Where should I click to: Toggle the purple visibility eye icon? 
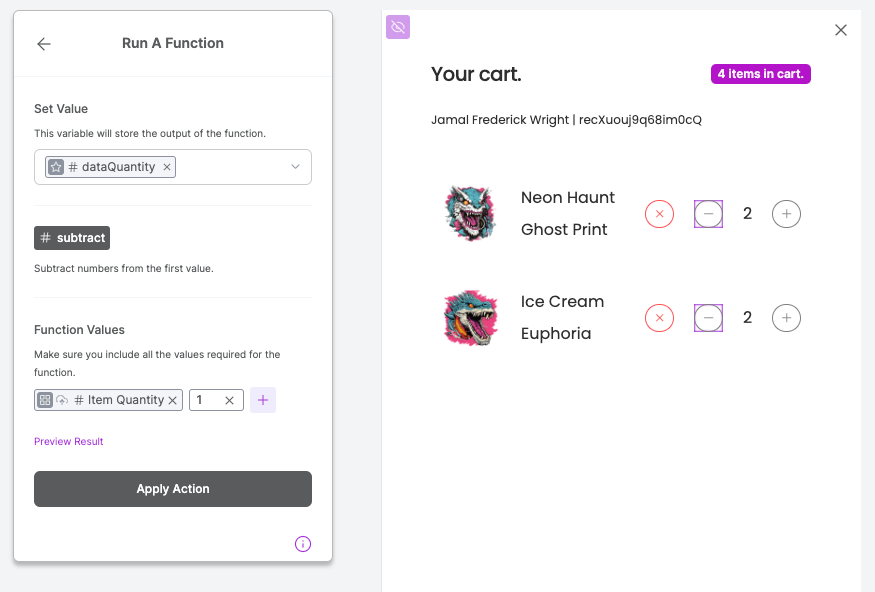[x=398, y=27]
